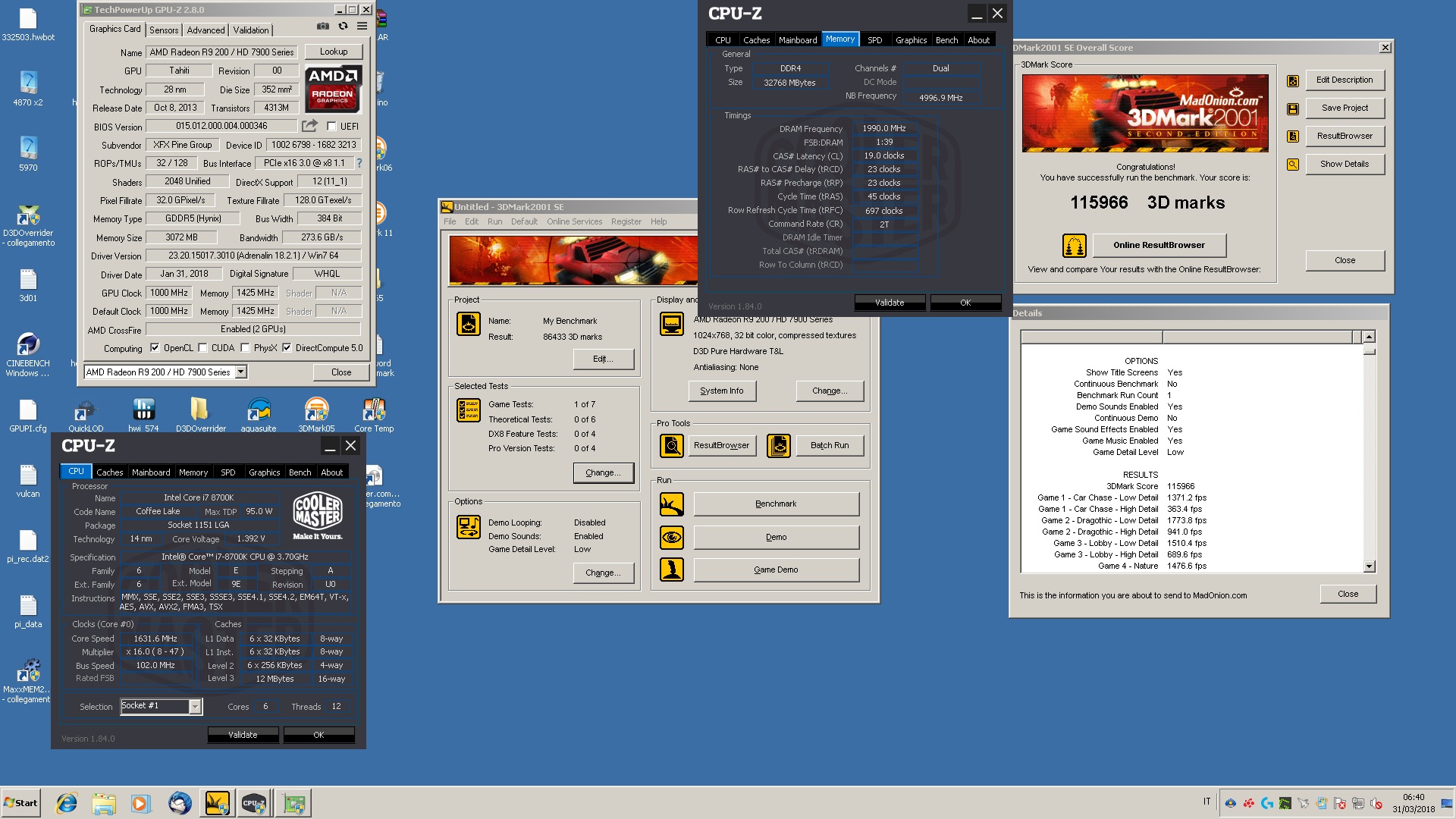Click the Details list scrollbar down arrow
This screenshot has width=1456, height=819.
(x=1369, y=566)
